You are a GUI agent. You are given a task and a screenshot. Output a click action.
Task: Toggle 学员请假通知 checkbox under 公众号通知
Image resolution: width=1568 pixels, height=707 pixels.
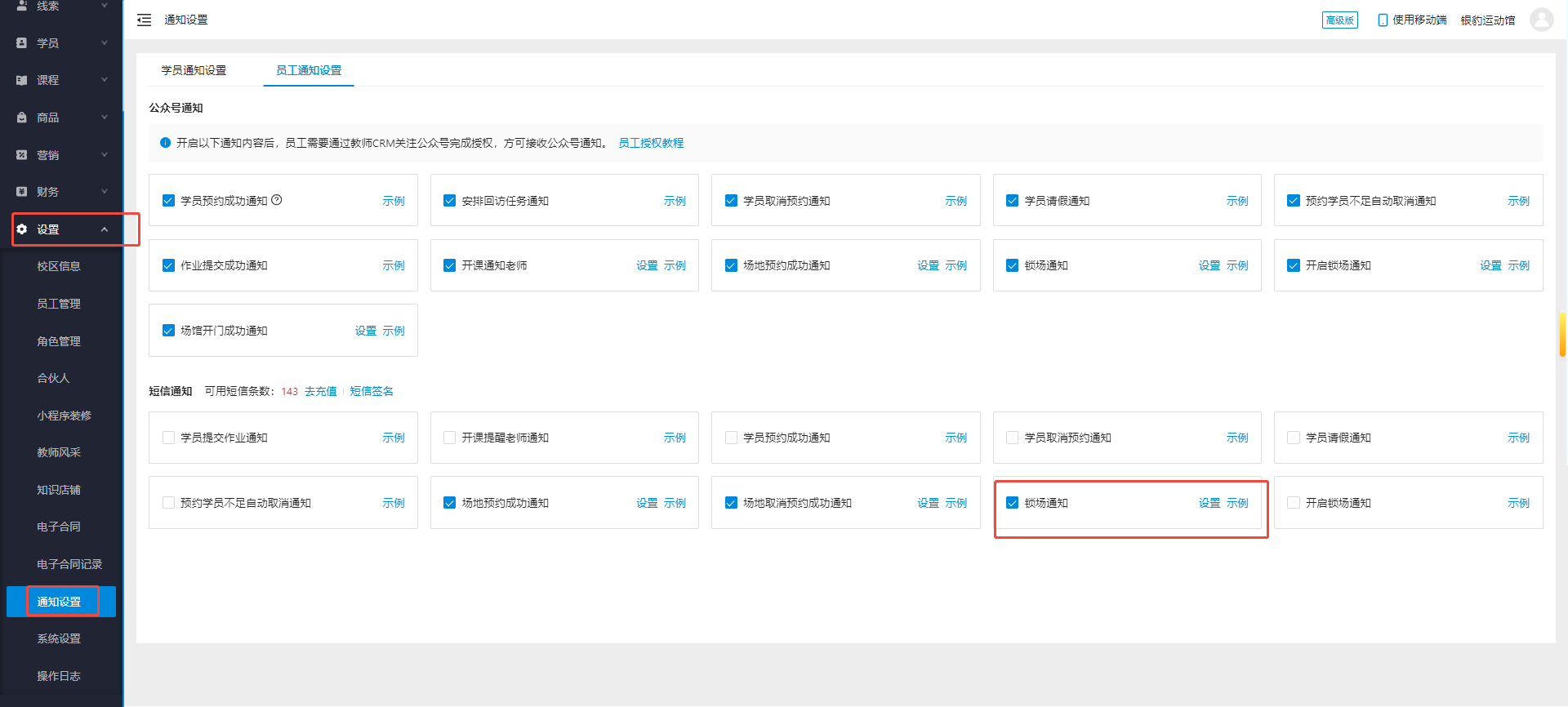pyautogui.click(x=1012, y=200)
